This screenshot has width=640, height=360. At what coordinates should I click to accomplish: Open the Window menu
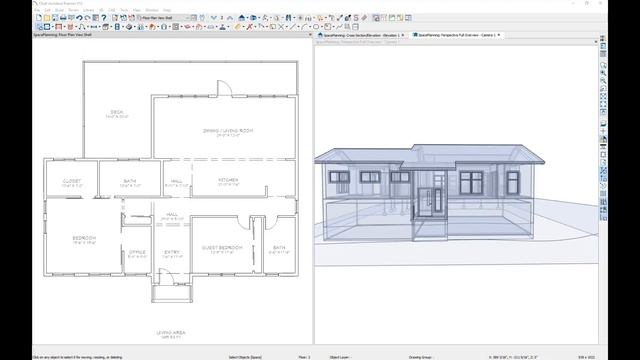(x=152, y=10)
